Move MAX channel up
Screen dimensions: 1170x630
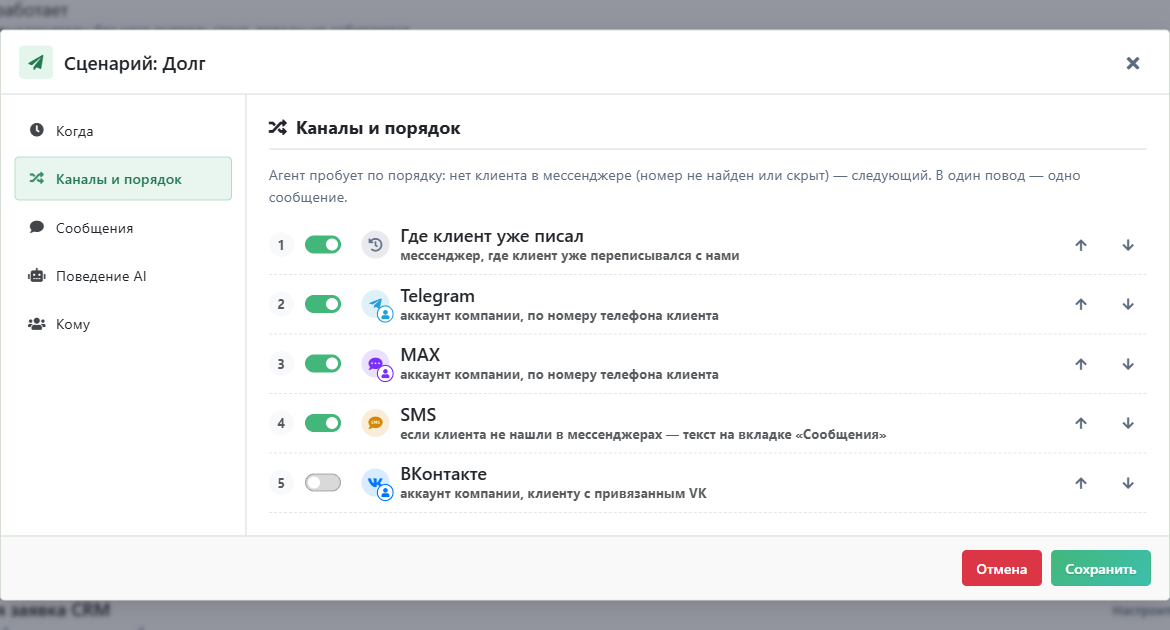click(1080, 364)
